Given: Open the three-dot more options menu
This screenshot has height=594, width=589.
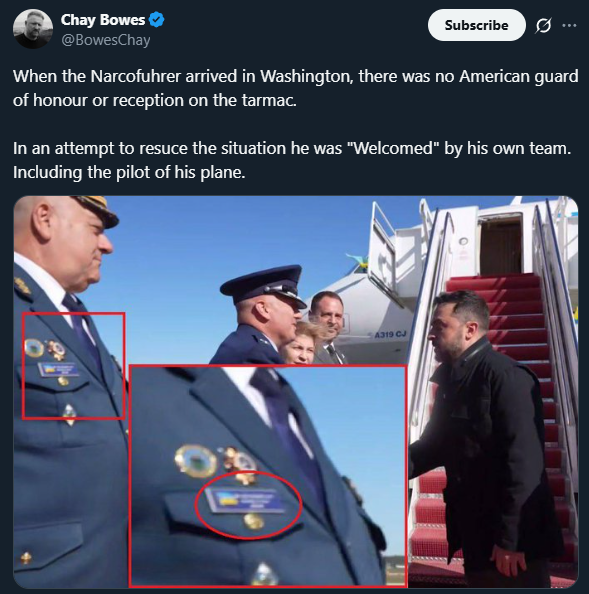Looking at the screenshot, I should point(569,25).
